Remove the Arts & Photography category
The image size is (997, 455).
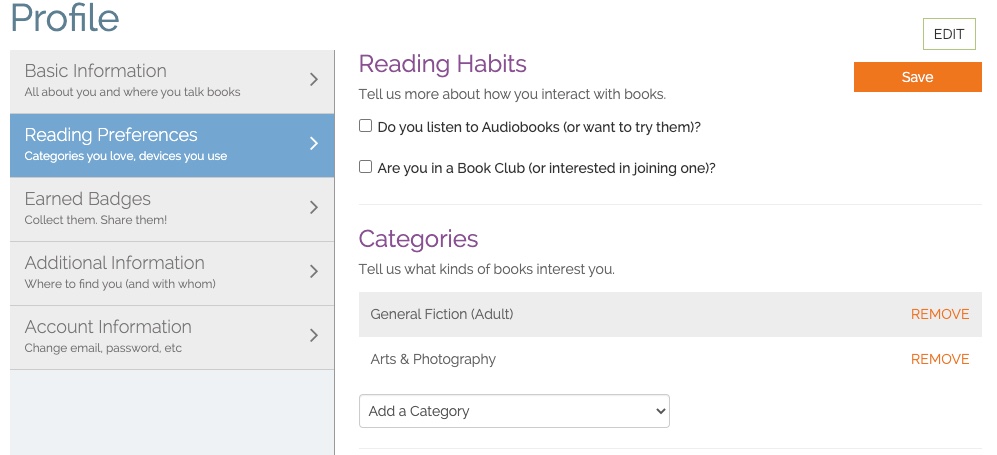939,359
